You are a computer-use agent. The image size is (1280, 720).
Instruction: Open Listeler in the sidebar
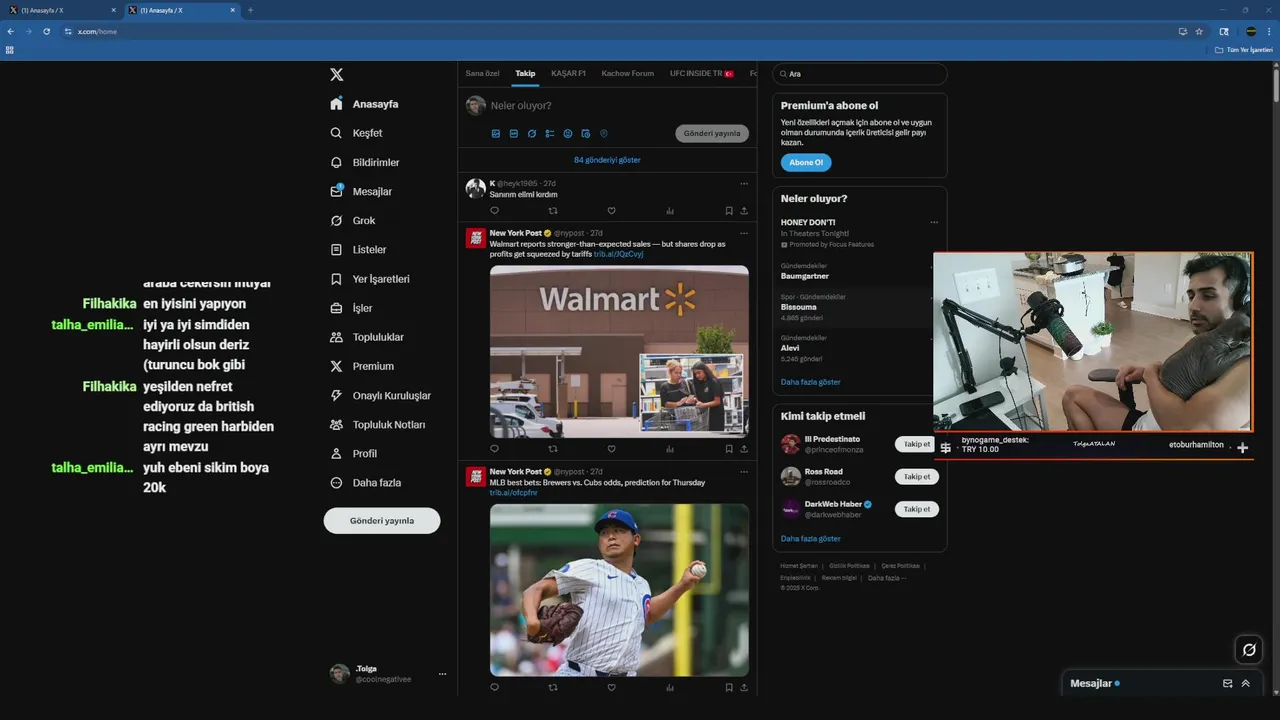(x=357, y=249)
